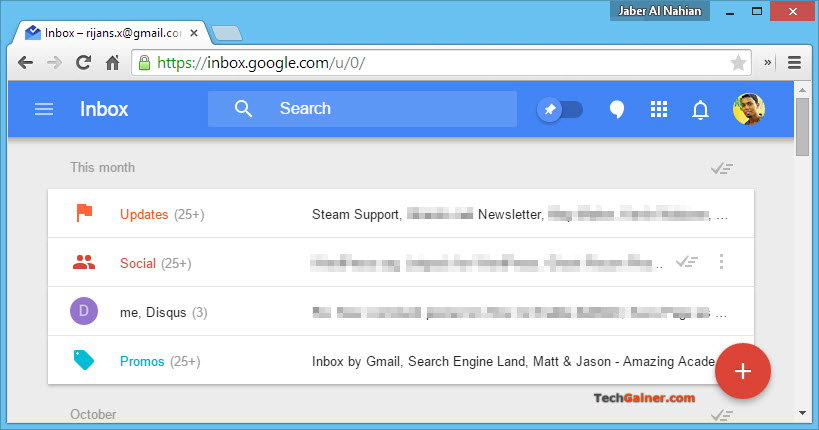Click the red compose plus button
The image size is (819, 430).
[742, 371]
